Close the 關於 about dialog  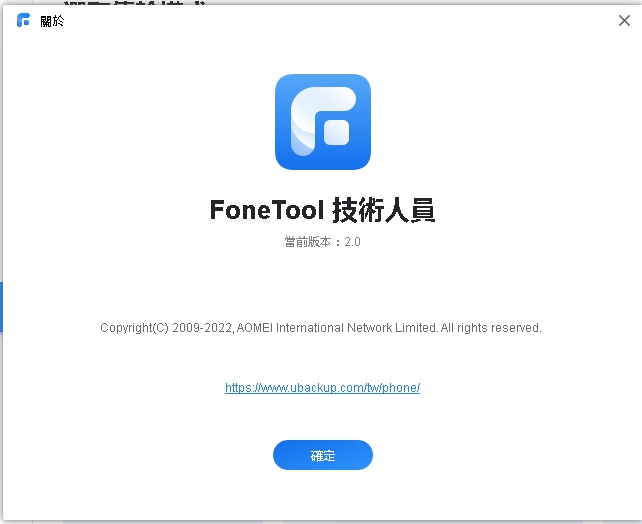624,20
